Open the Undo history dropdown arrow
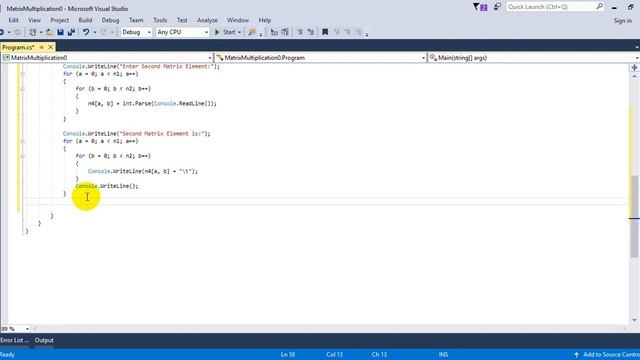Screen dimensions: 640x360 [95, 32]
